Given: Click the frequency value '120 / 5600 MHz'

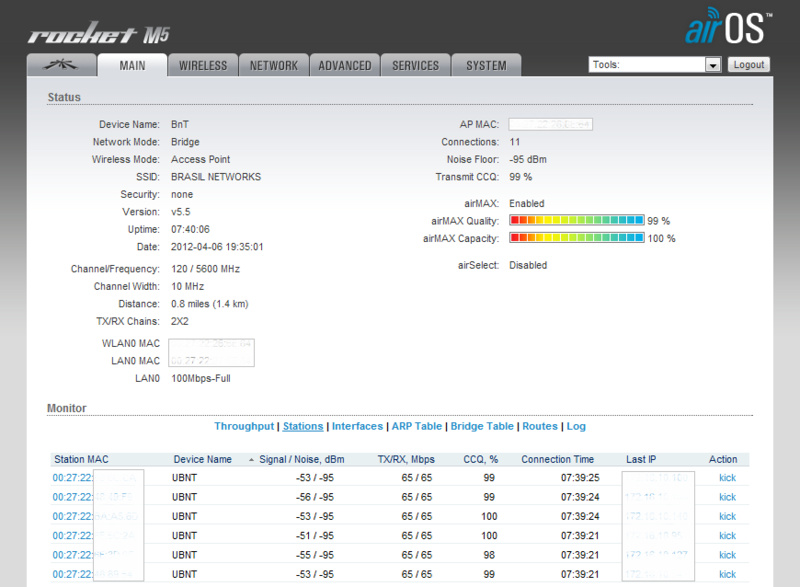Looking at the screenshot, I should (205, 269).
